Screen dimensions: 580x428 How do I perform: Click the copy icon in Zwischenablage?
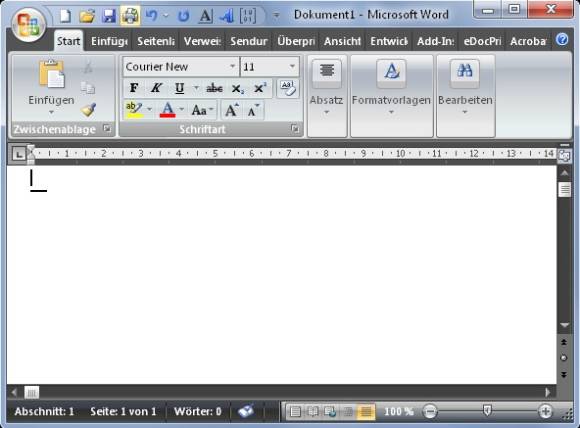[88, 88]
